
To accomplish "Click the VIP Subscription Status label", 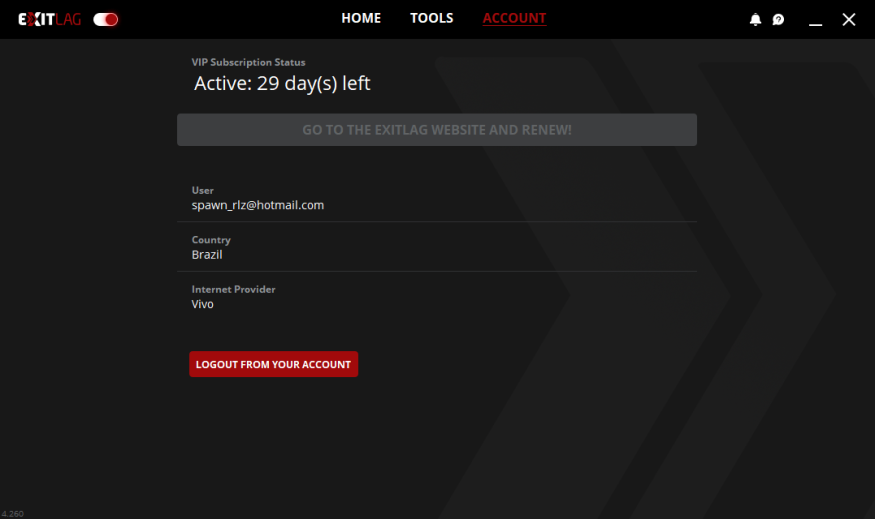I will (x=248, y=62).
